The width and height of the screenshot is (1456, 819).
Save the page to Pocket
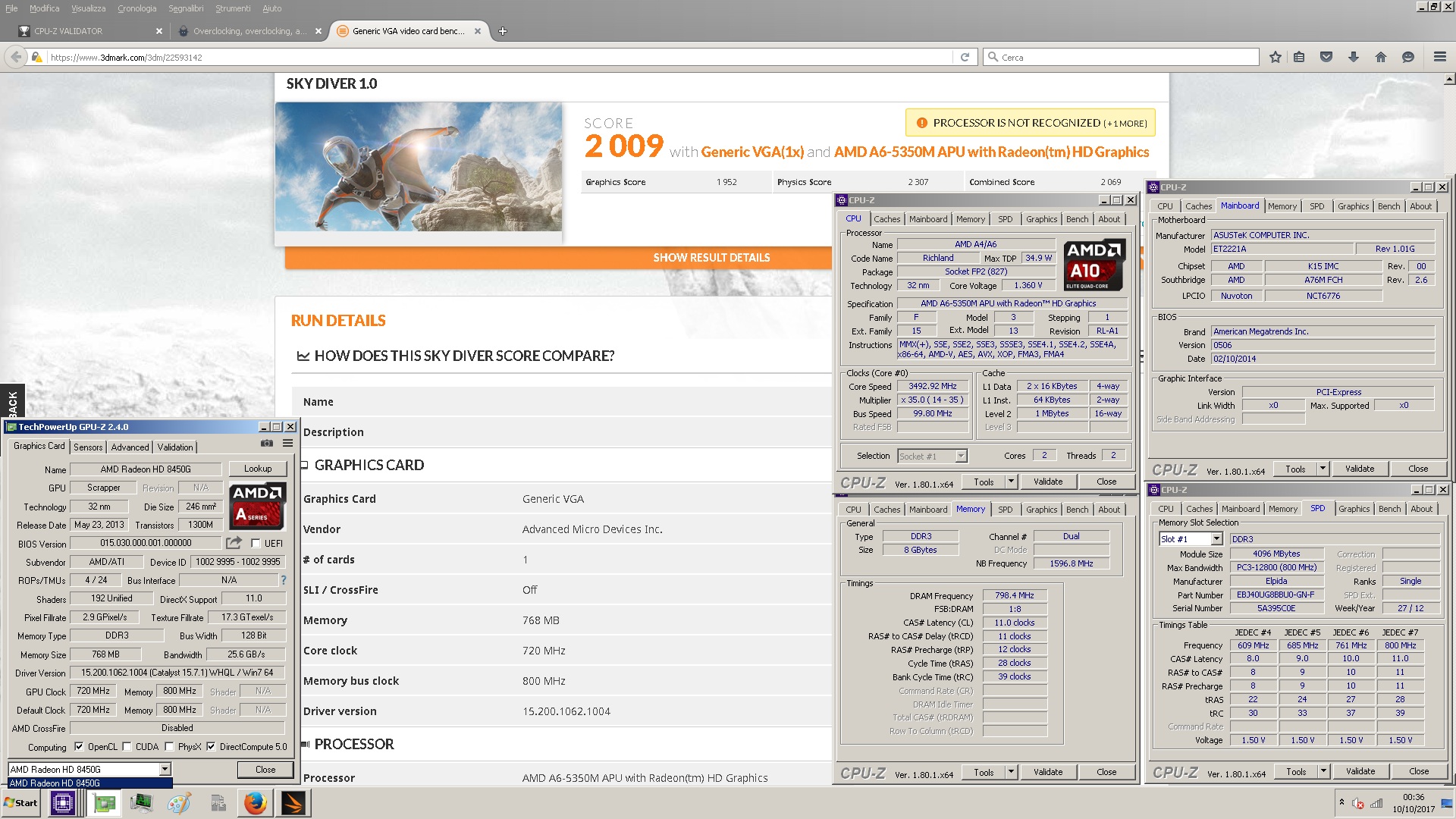point(1326,57)
